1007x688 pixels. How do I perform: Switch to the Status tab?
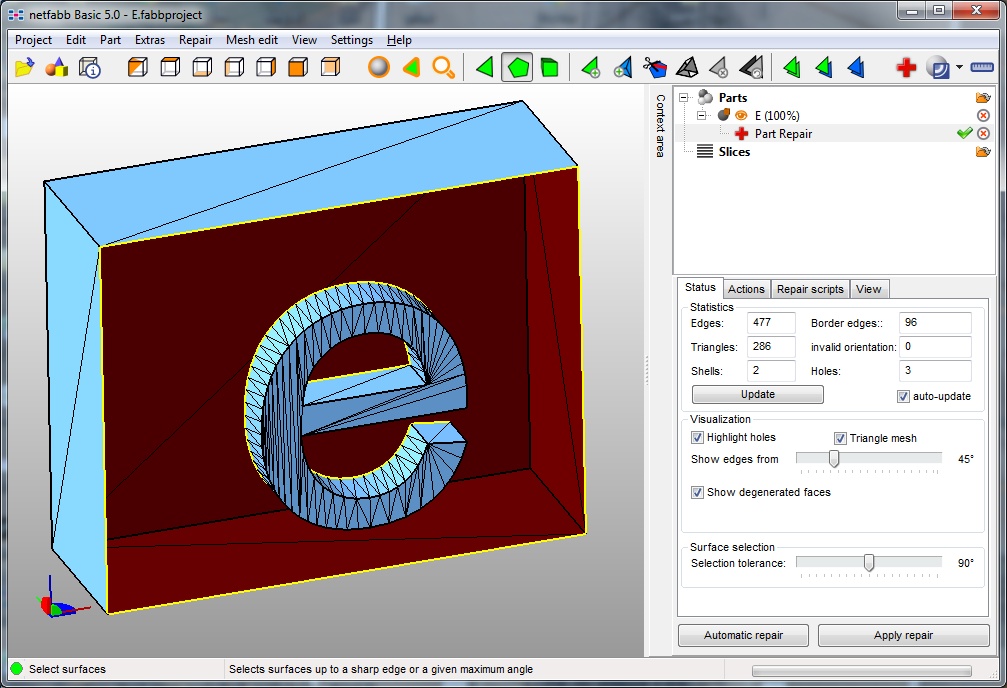[700, 287]
